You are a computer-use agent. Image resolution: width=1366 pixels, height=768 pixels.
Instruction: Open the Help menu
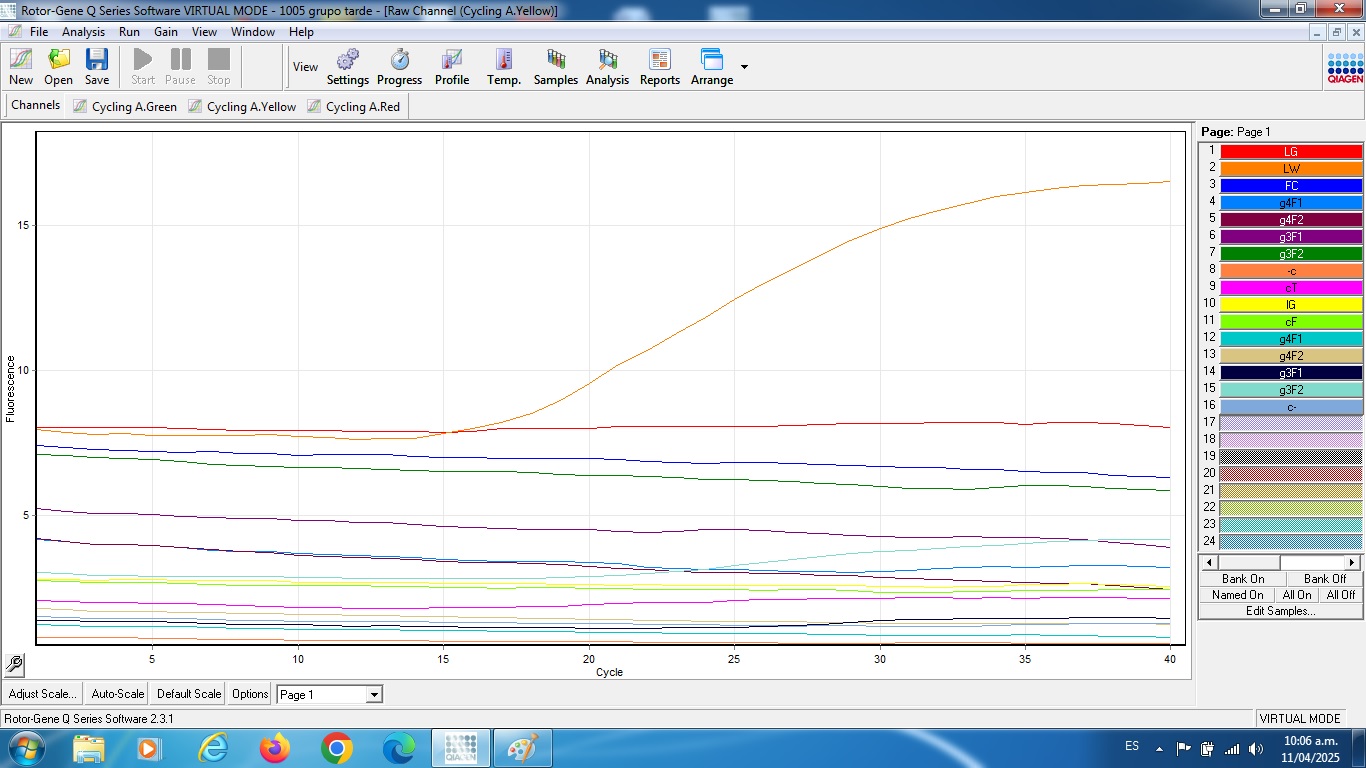pos(301,32)
